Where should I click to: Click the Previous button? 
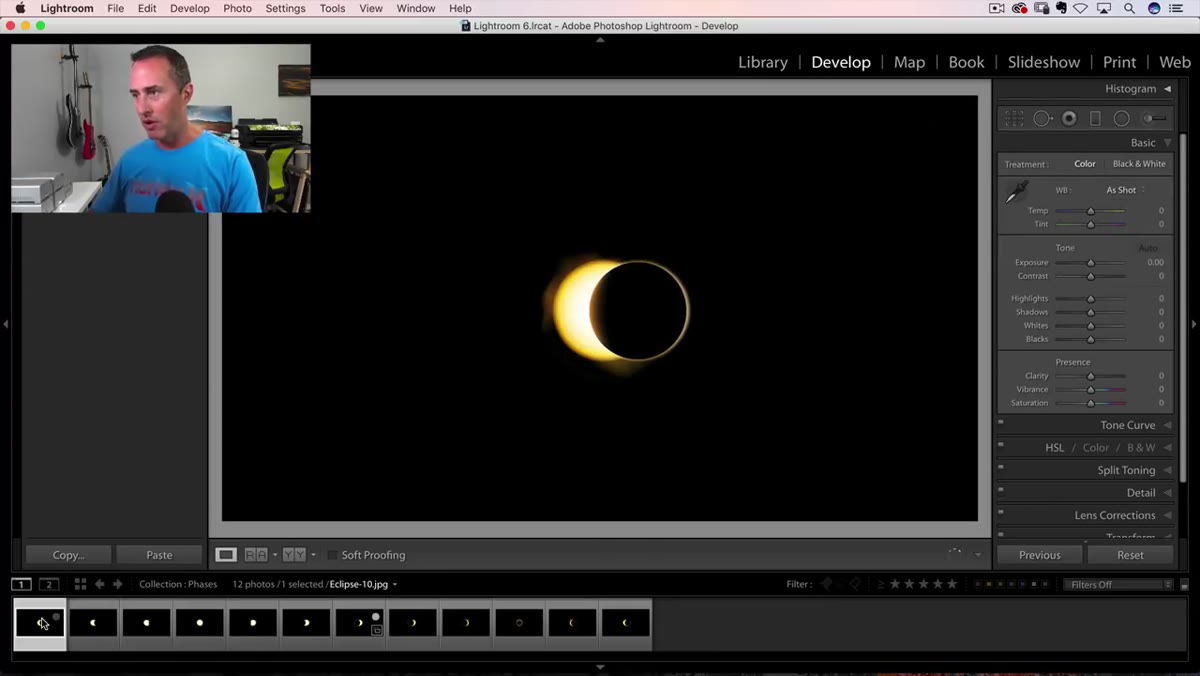1039,555
